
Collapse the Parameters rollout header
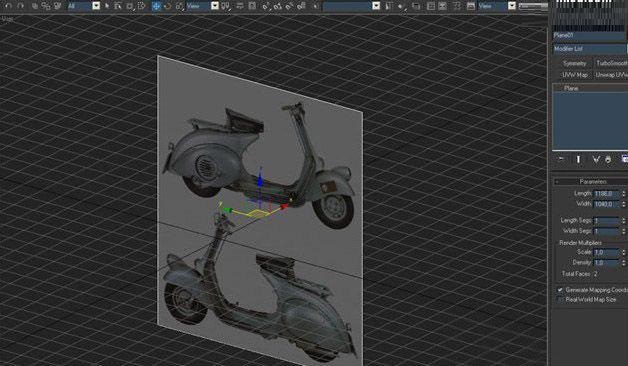pyautogui.click(x=591, y=182)
